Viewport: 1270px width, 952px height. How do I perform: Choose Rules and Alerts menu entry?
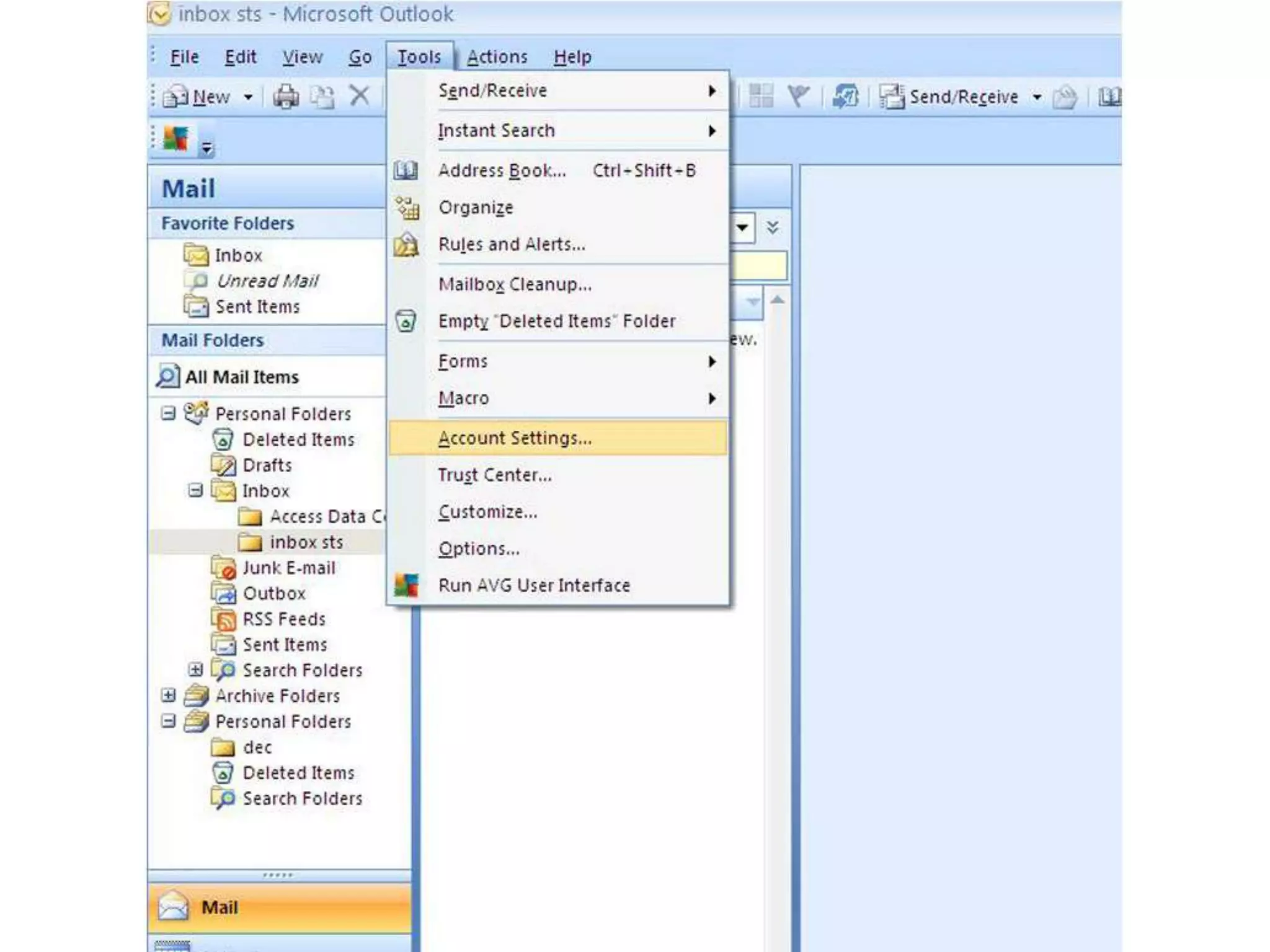(x=511, y=245)
